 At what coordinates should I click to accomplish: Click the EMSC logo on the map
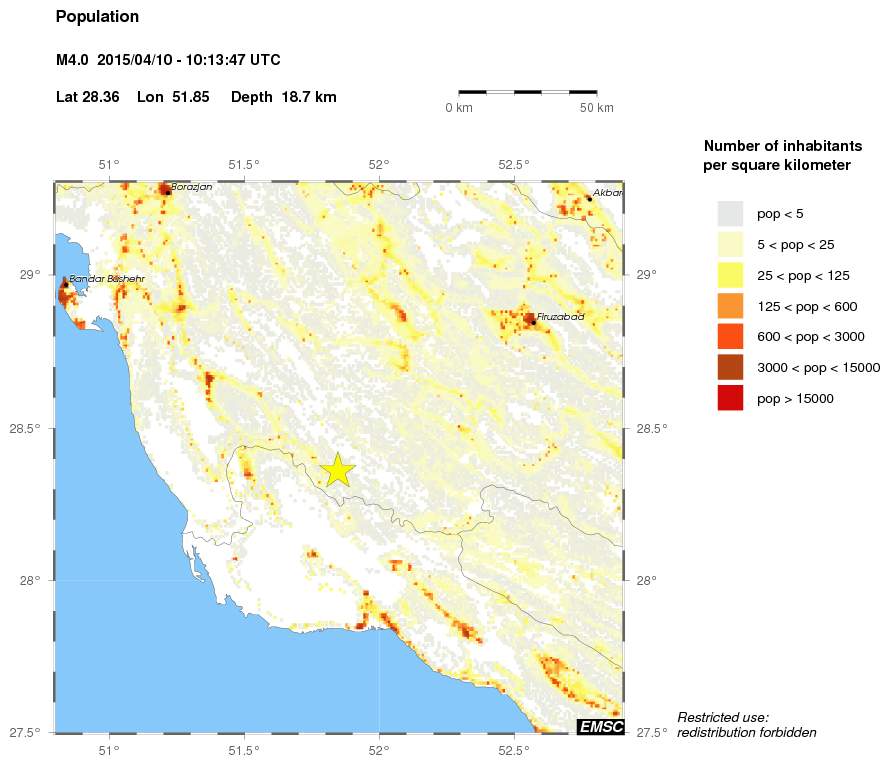(x=601, y=726)
